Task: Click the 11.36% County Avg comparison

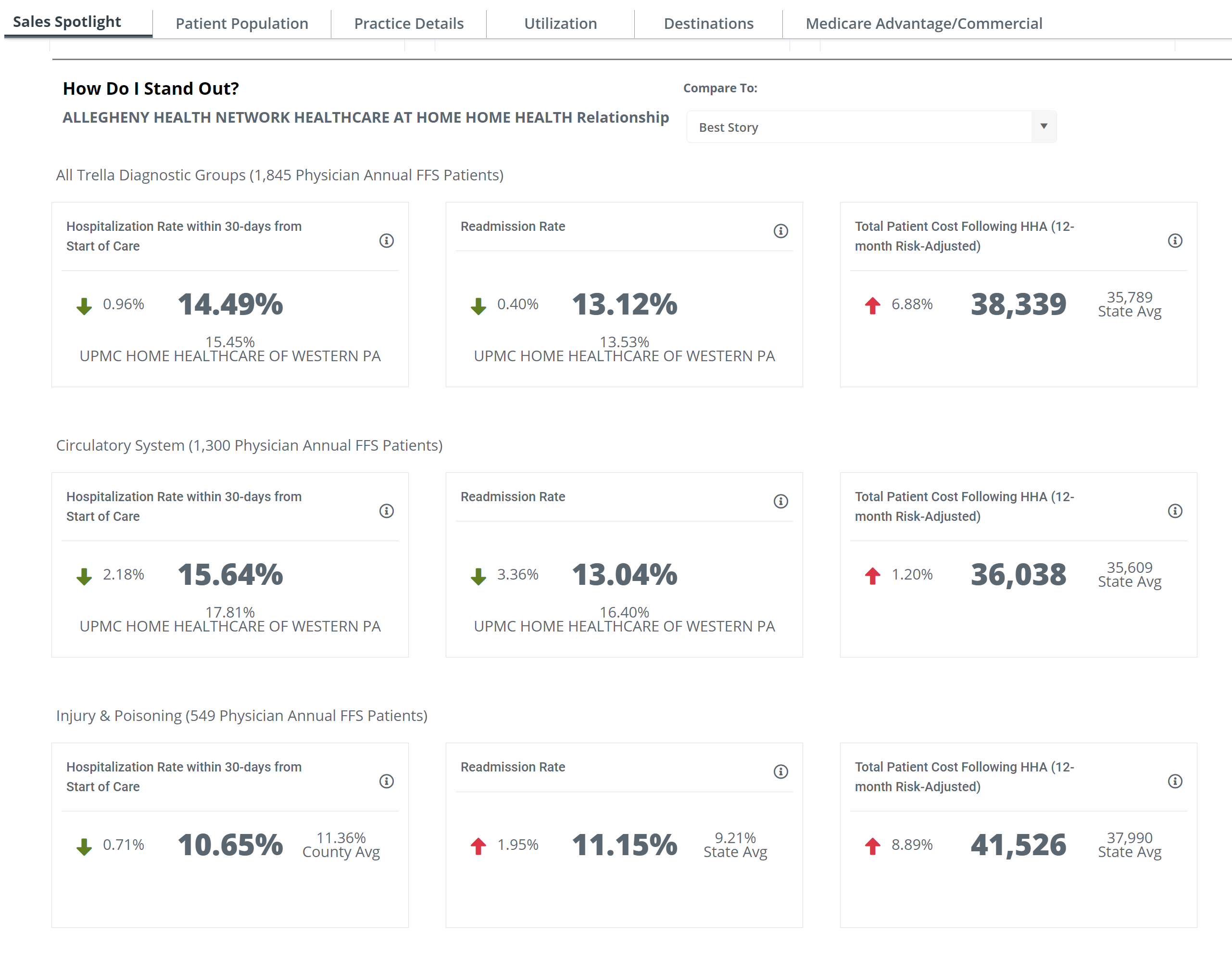Action: point(341,845)
